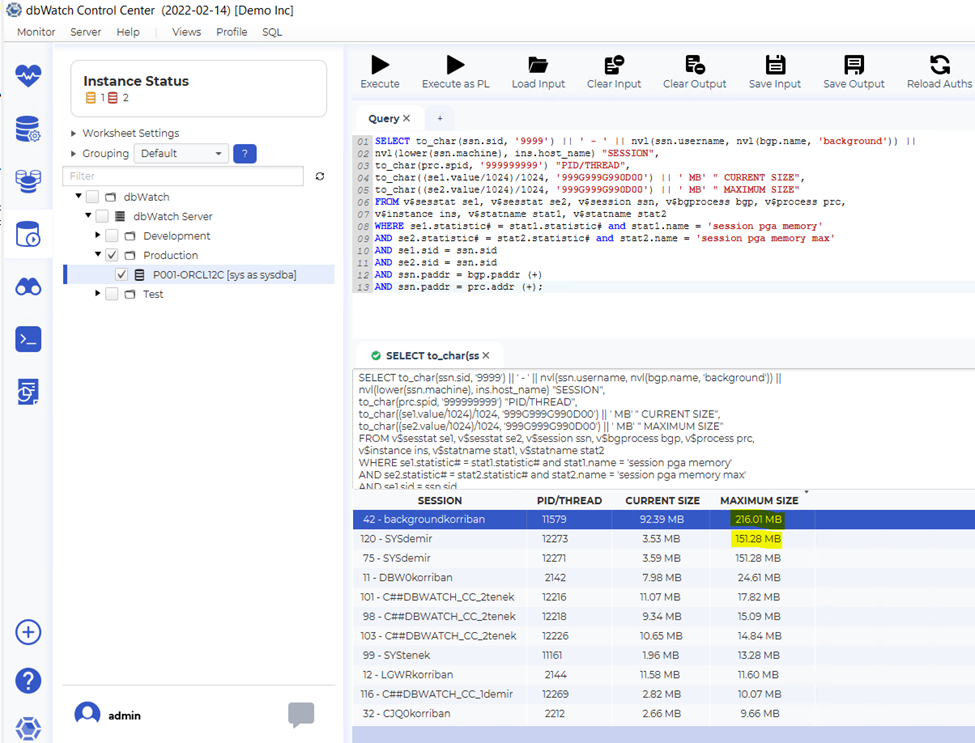Viewport: 975px width, 743px height.
Task: Click the plus add icon in sidebar
Action: 28,632
